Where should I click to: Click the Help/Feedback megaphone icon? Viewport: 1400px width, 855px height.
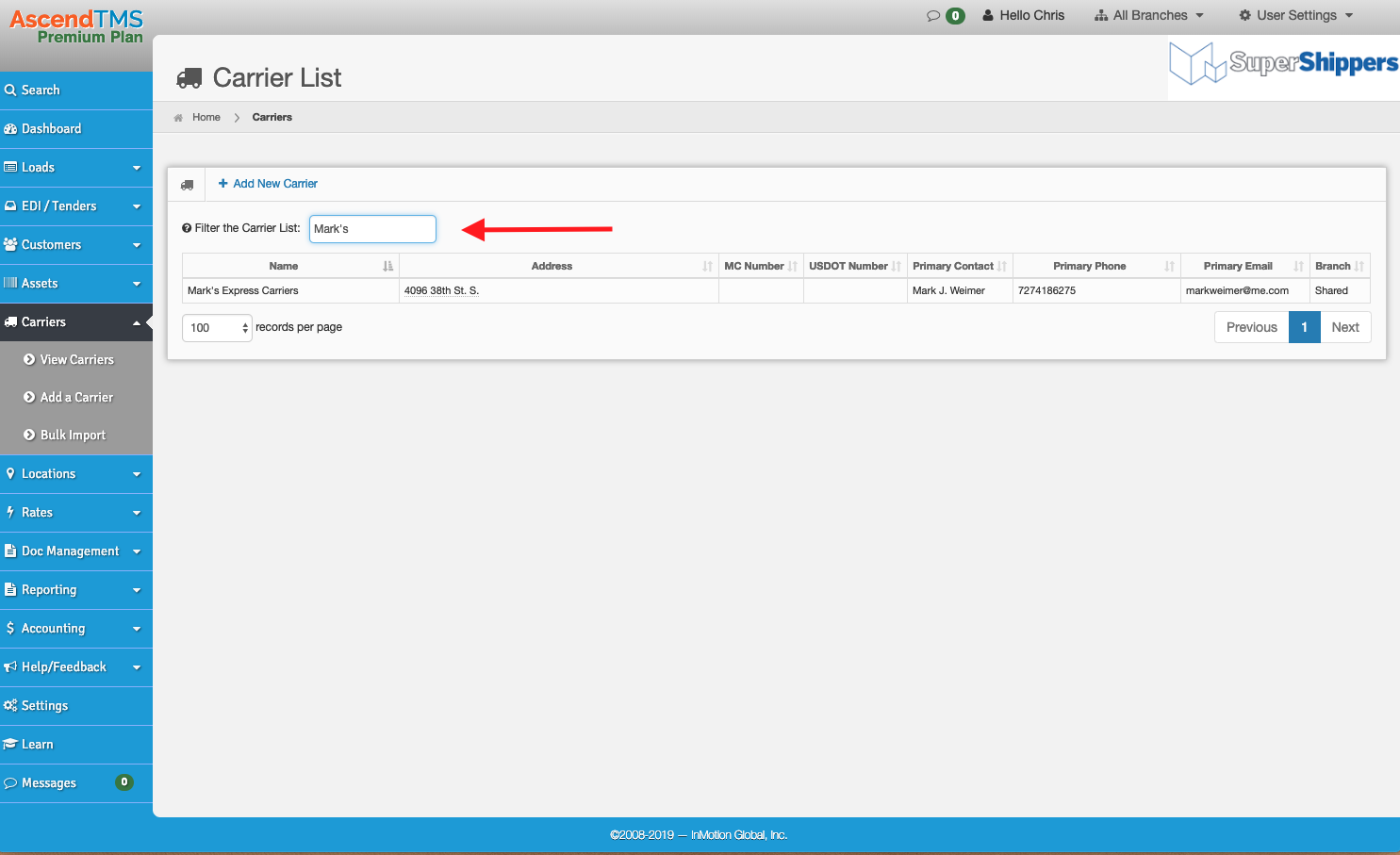[x=10, y=667]
